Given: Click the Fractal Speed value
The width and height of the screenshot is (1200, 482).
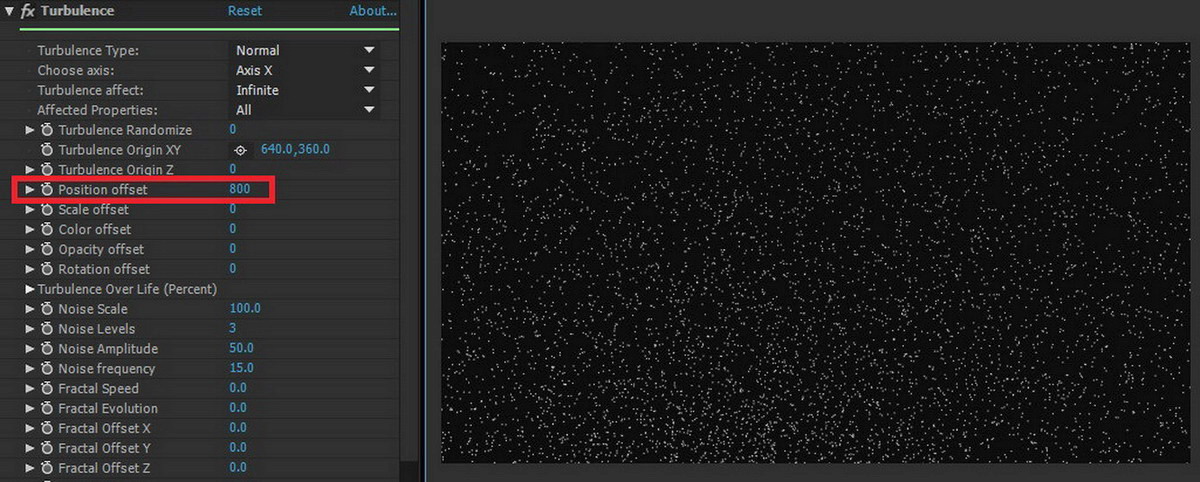Looking at the screenshot, I should pyautogui.click(x=238, y=388).
